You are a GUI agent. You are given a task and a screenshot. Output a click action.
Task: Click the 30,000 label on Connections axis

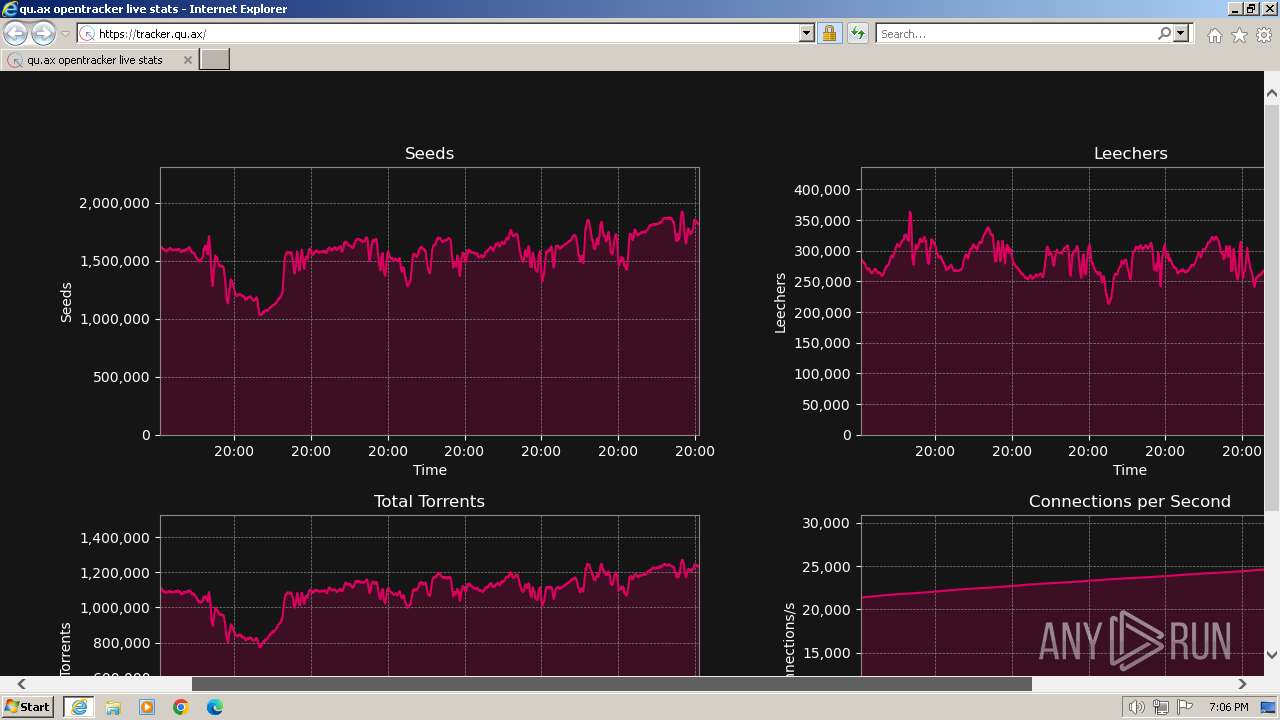pos(826,523)
